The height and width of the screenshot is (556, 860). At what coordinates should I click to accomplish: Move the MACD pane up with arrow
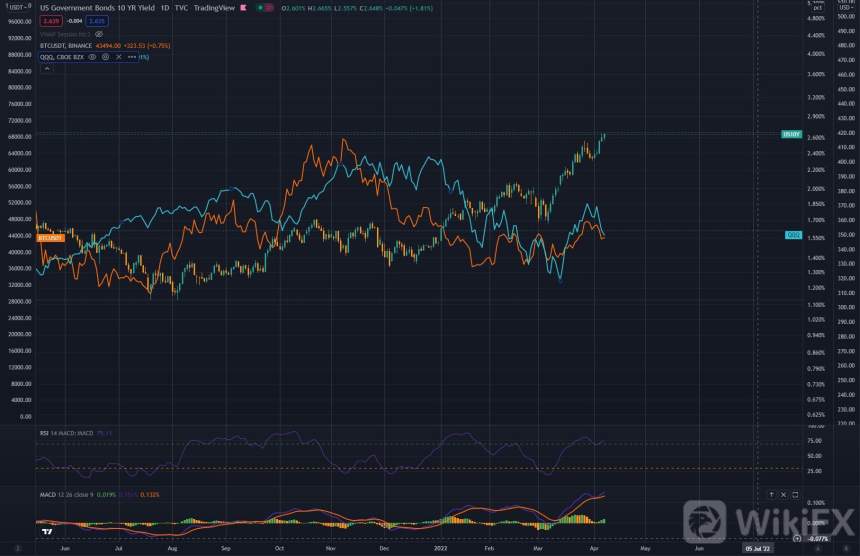(773, 494)
